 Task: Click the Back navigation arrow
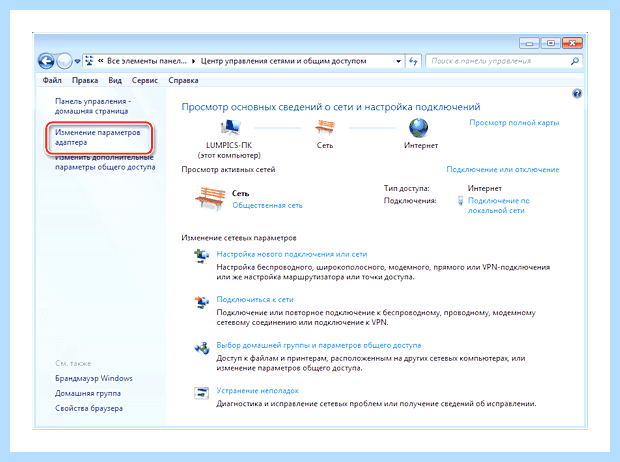click(x=46, y=61)
